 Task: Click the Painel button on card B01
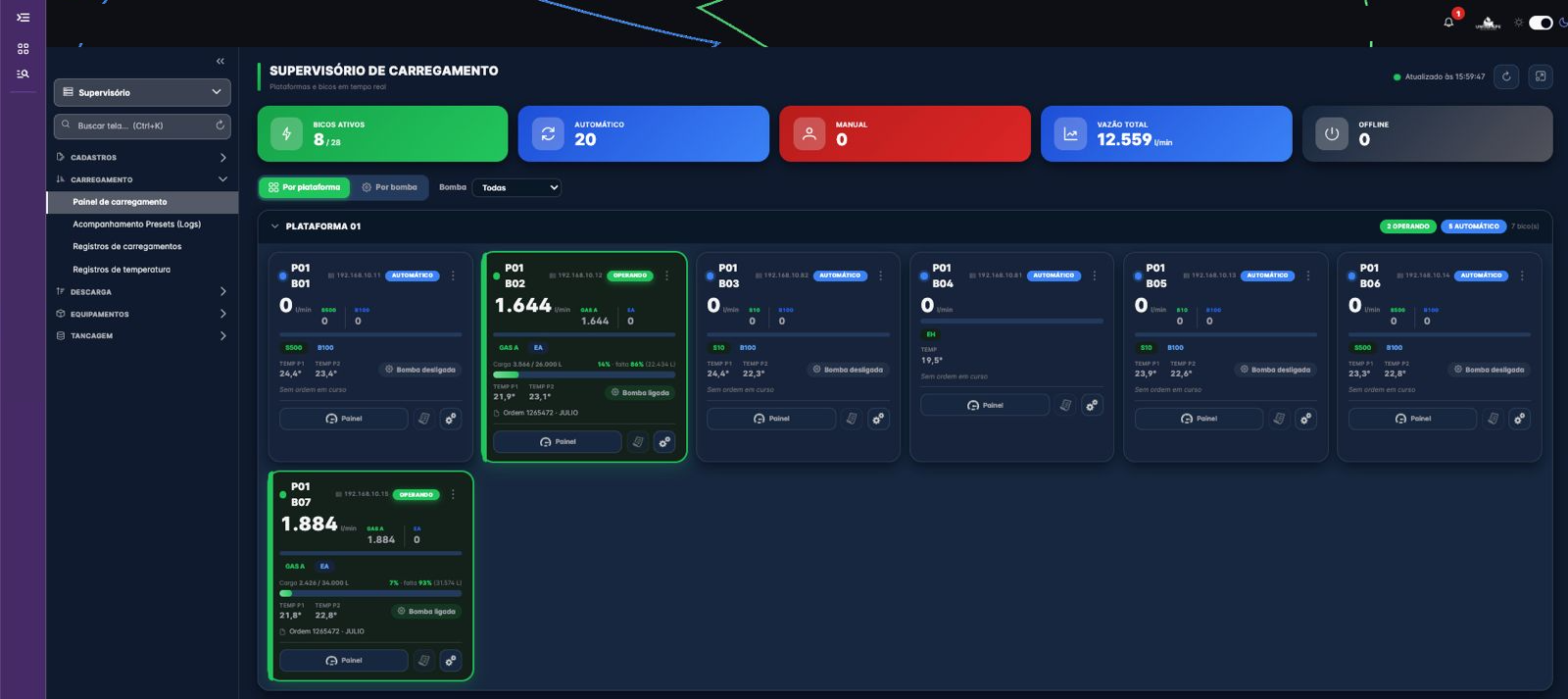(344, 419)
